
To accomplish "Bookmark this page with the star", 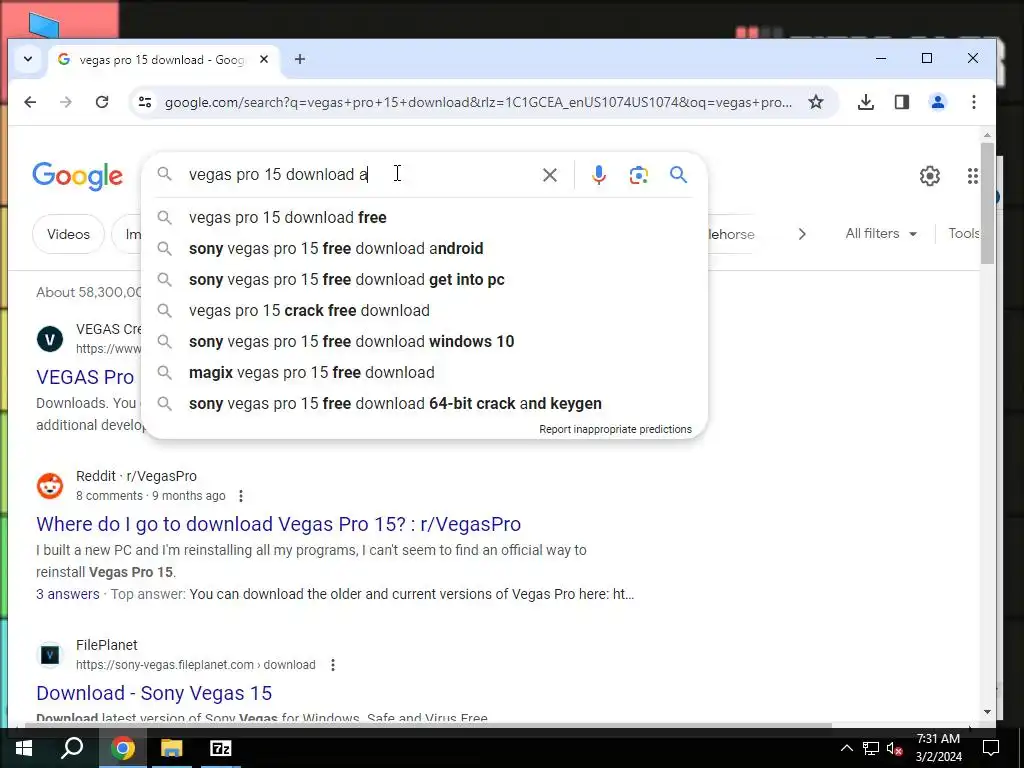I will tap(816, 102).
